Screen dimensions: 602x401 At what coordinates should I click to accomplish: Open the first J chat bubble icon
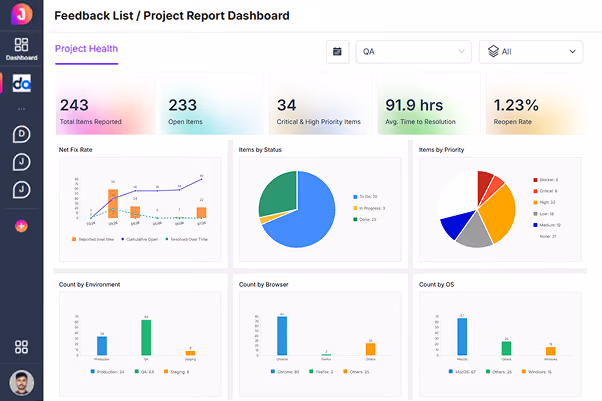pos(22,162)
